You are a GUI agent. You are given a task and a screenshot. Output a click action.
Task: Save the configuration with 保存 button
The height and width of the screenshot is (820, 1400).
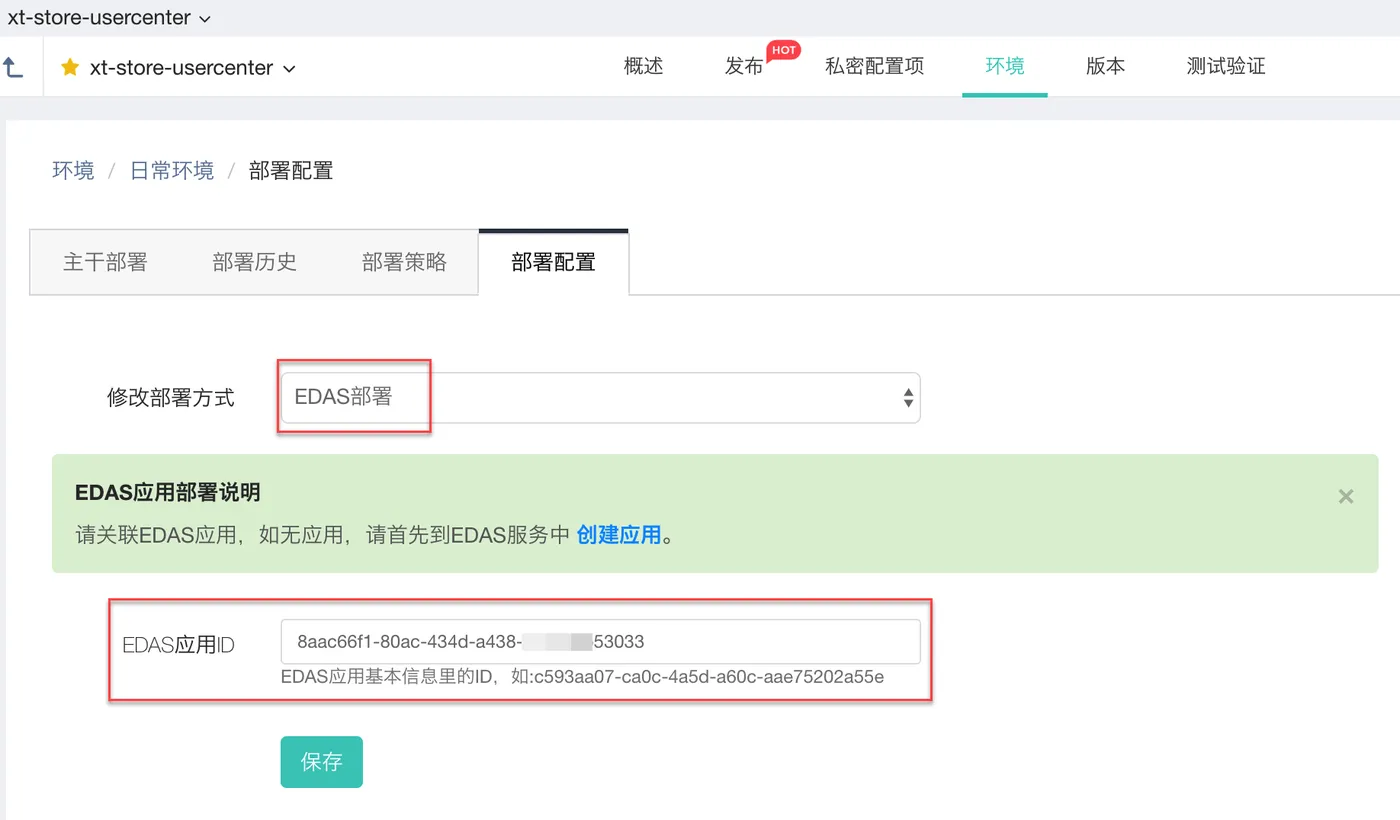point(321,762)
